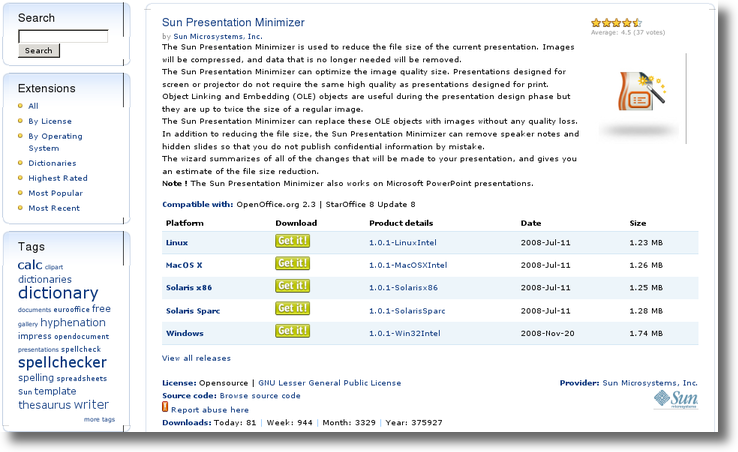The height and width of the screenshot is (452, 738).
Task: Select the documents tag
Action: click(x=34, y=310)
